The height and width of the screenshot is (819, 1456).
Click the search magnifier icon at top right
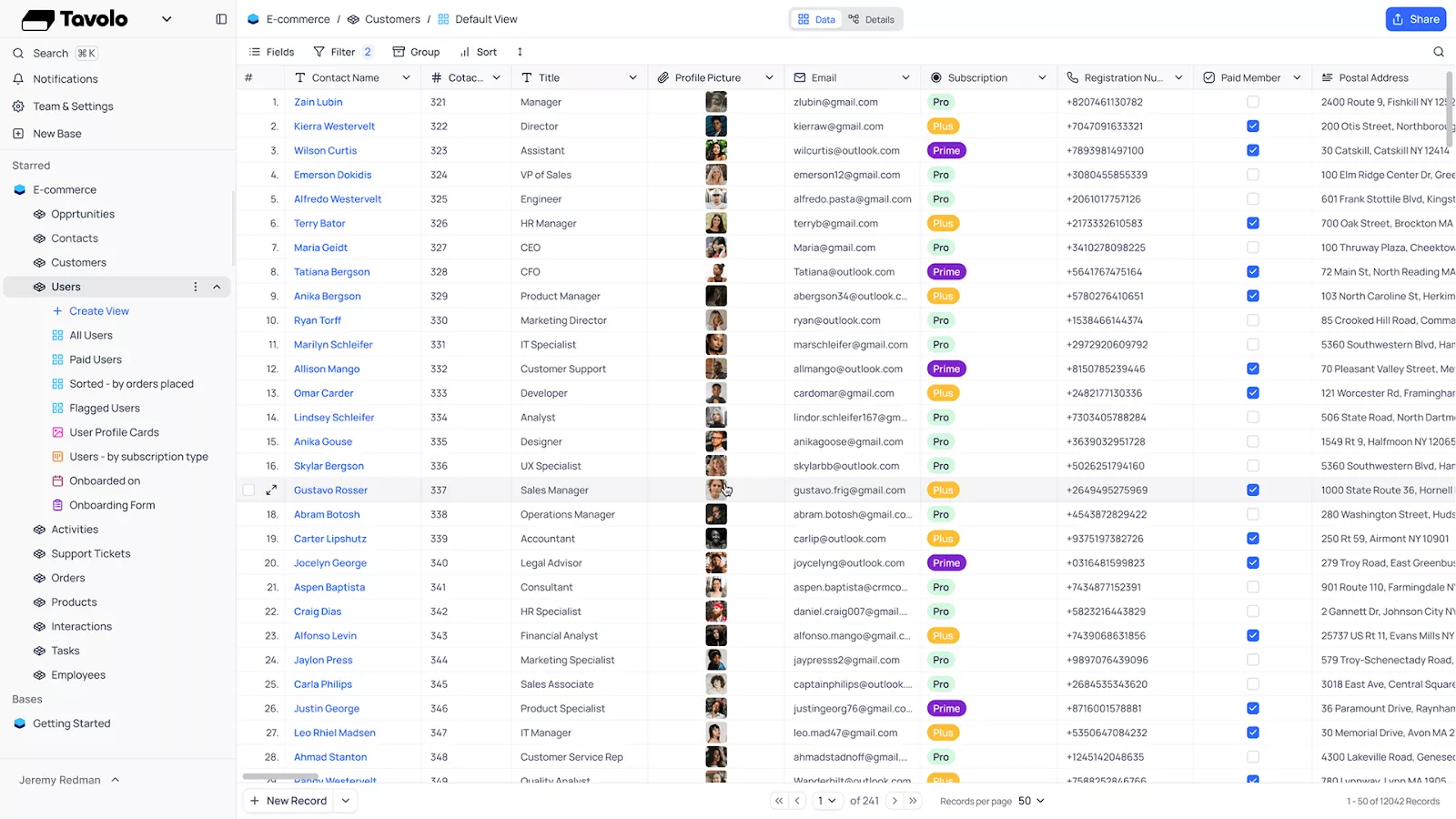(1439, 52)
